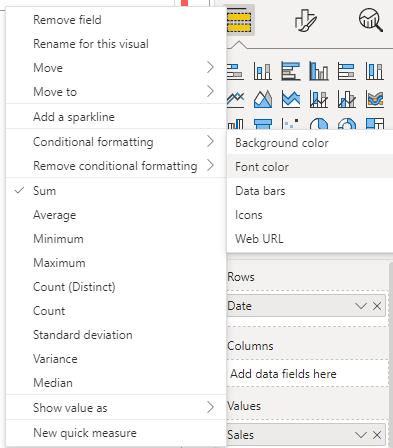Click the Rows section label
Viewport: 393px width, 448px height.
pos(241,277)
